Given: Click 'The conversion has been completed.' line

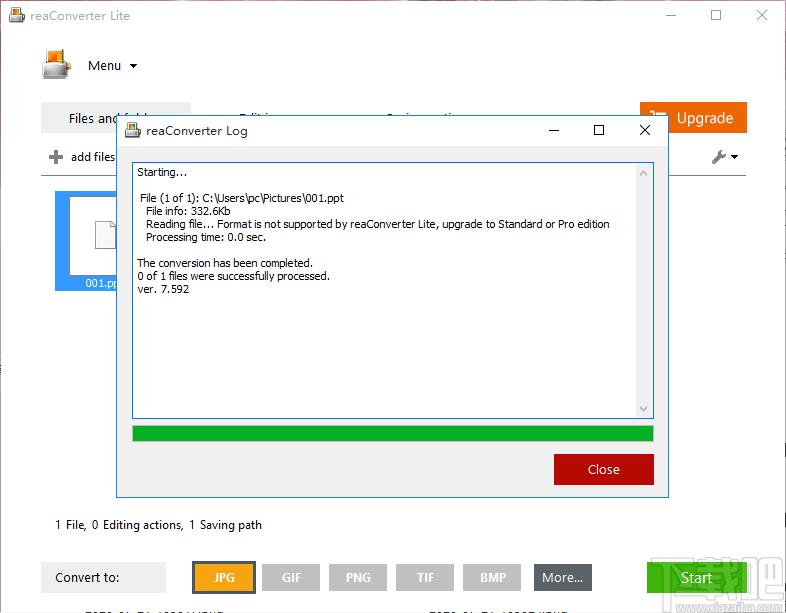Looking at the screenshot, I should coord(225,263).
